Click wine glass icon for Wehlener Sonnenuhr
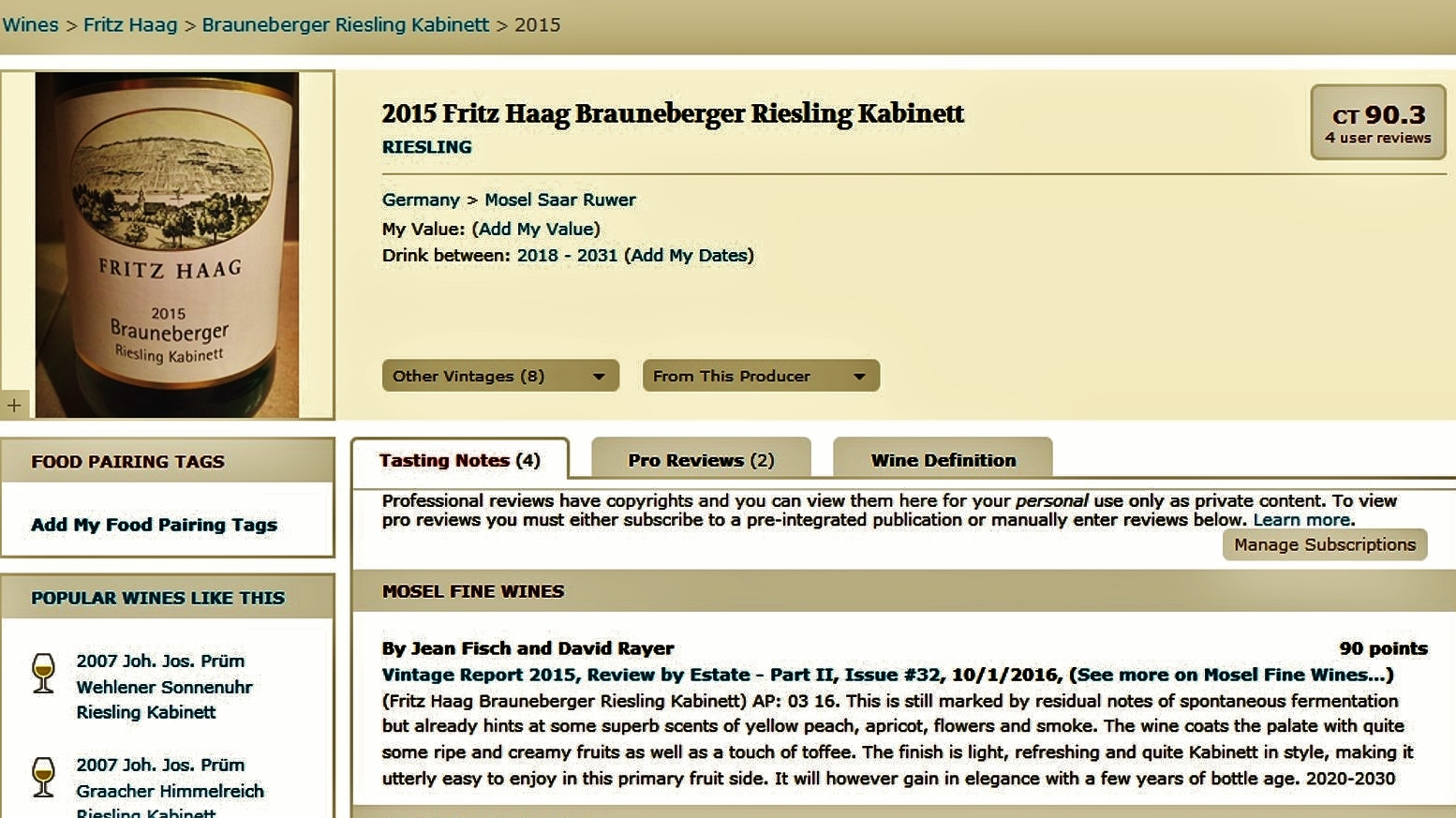1456x818 pixels. click(43, 673)
